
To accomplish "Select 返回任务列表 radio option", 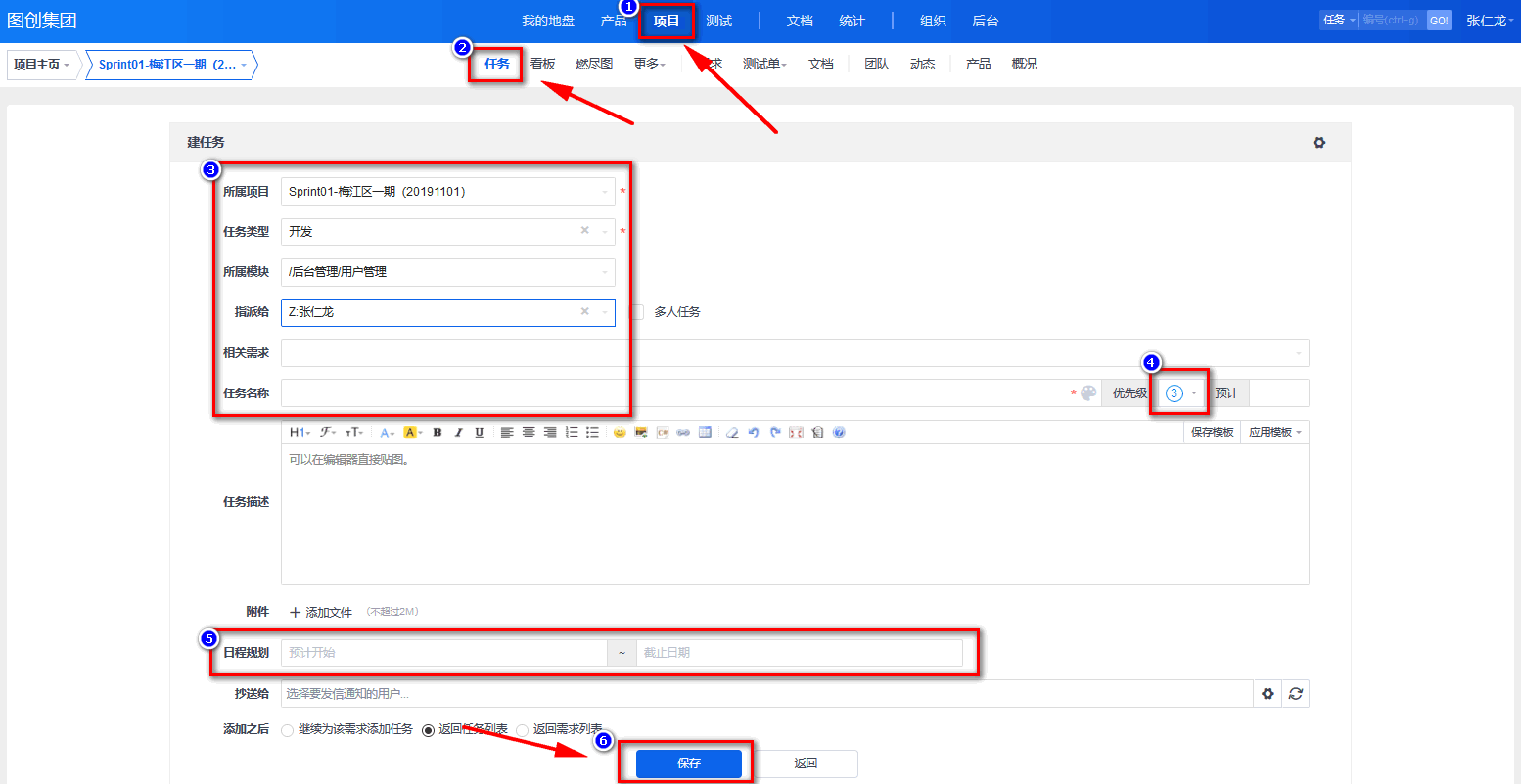I will (428, 730).
